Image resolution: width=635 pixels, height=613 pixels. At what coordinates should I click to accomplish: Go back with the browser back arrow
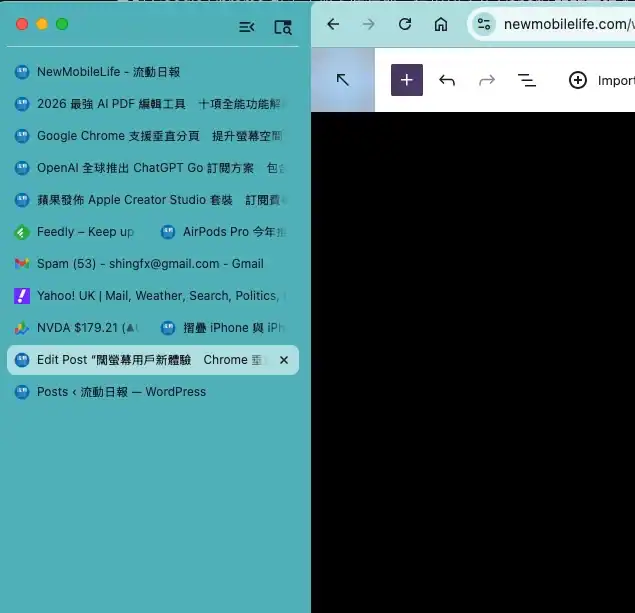coord(333,24)
